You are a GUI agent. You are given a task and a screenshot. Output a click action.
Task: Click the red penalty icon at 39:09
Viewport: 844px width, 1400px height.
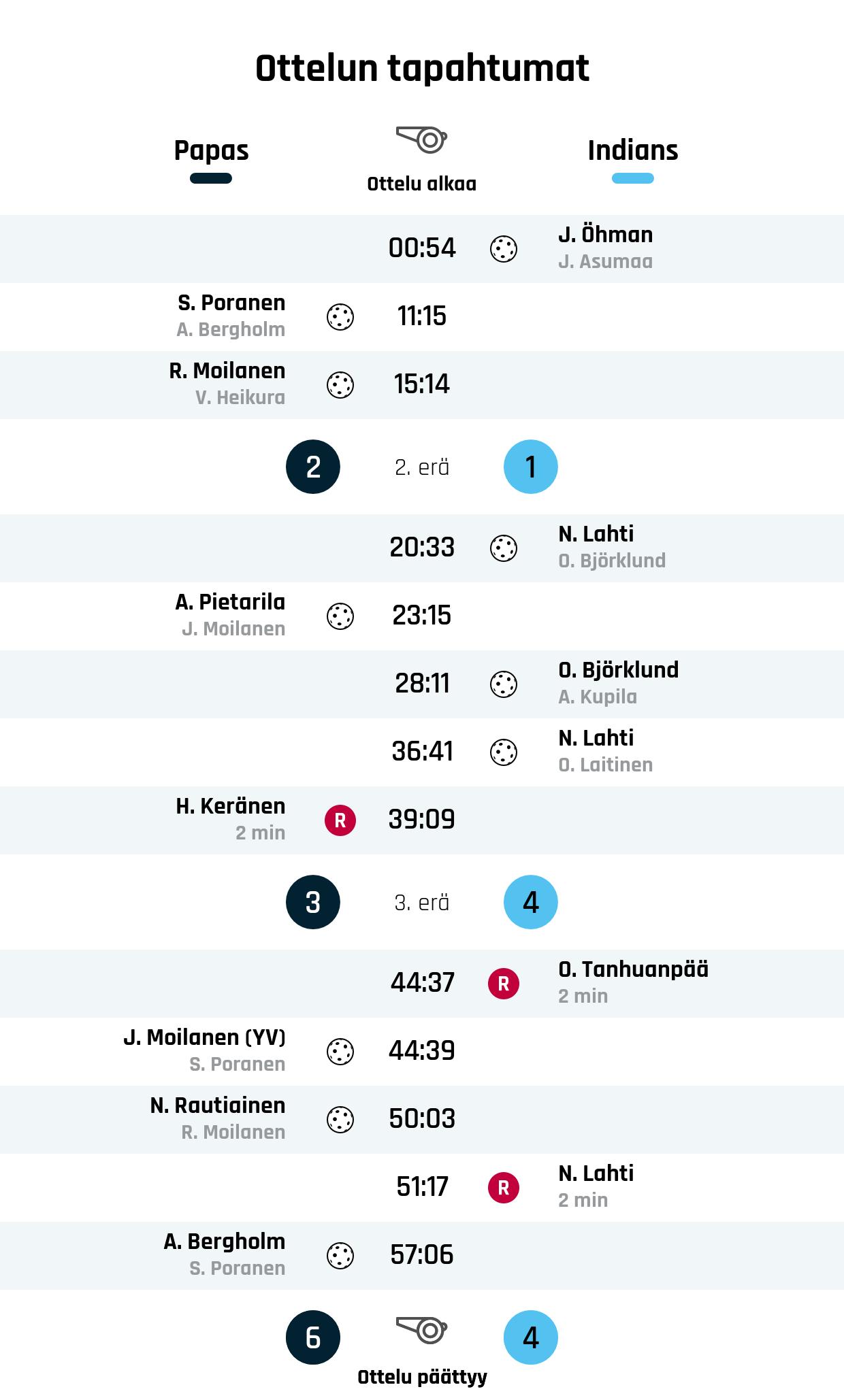click(x=340, y=820)
